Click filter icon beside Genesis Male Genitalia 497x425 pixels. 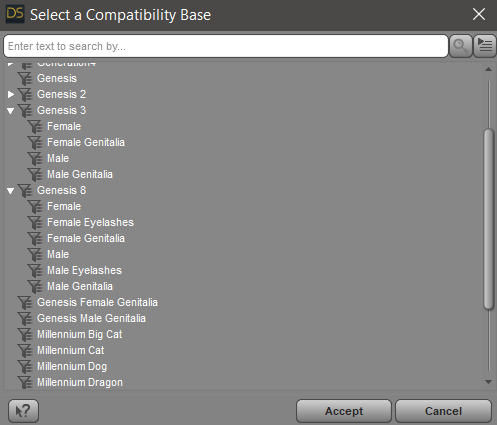(26, 318)
